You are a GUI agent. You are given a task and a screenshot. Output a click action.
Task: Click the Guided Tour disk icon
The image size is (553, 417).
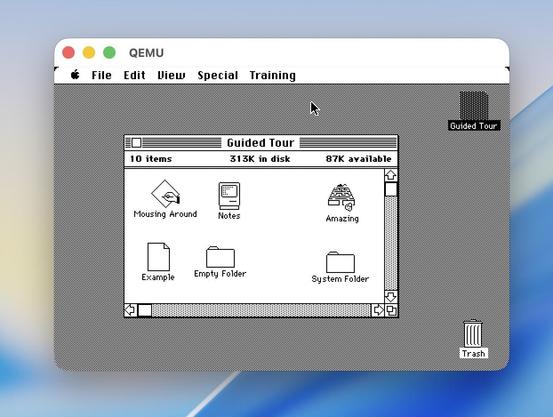coord(474,105)
